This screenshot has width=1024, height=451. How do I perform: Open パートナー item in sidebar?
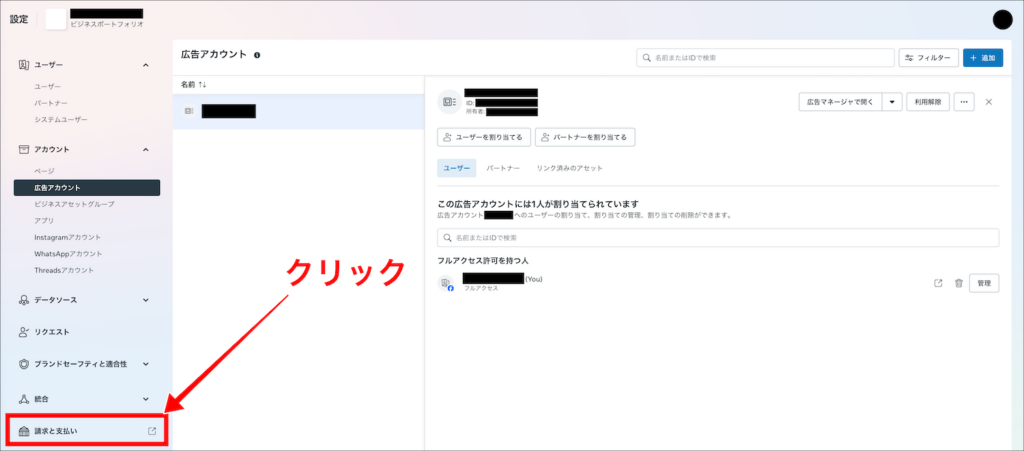[x=51, y=103]
